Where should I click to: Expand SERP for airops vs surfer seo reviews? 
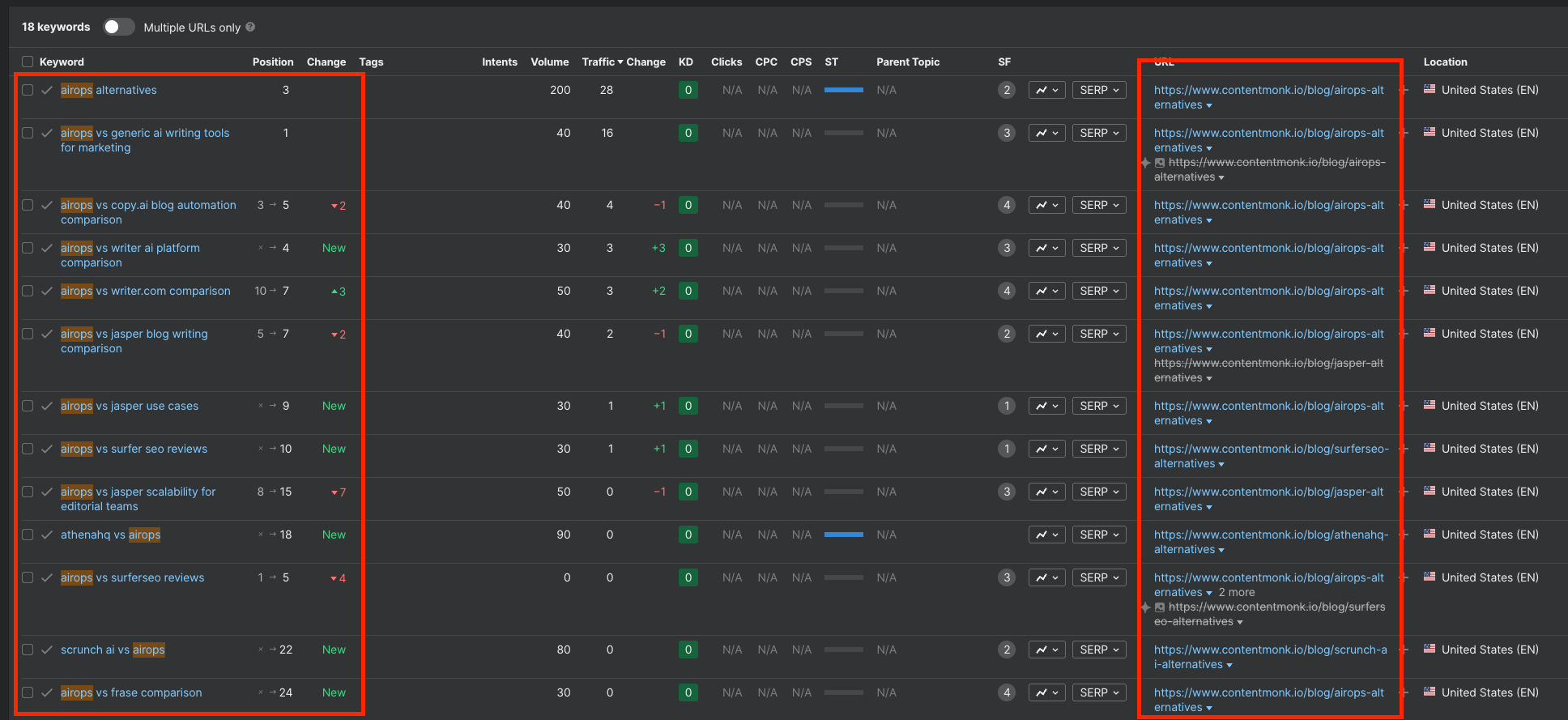click(1099, 449)
